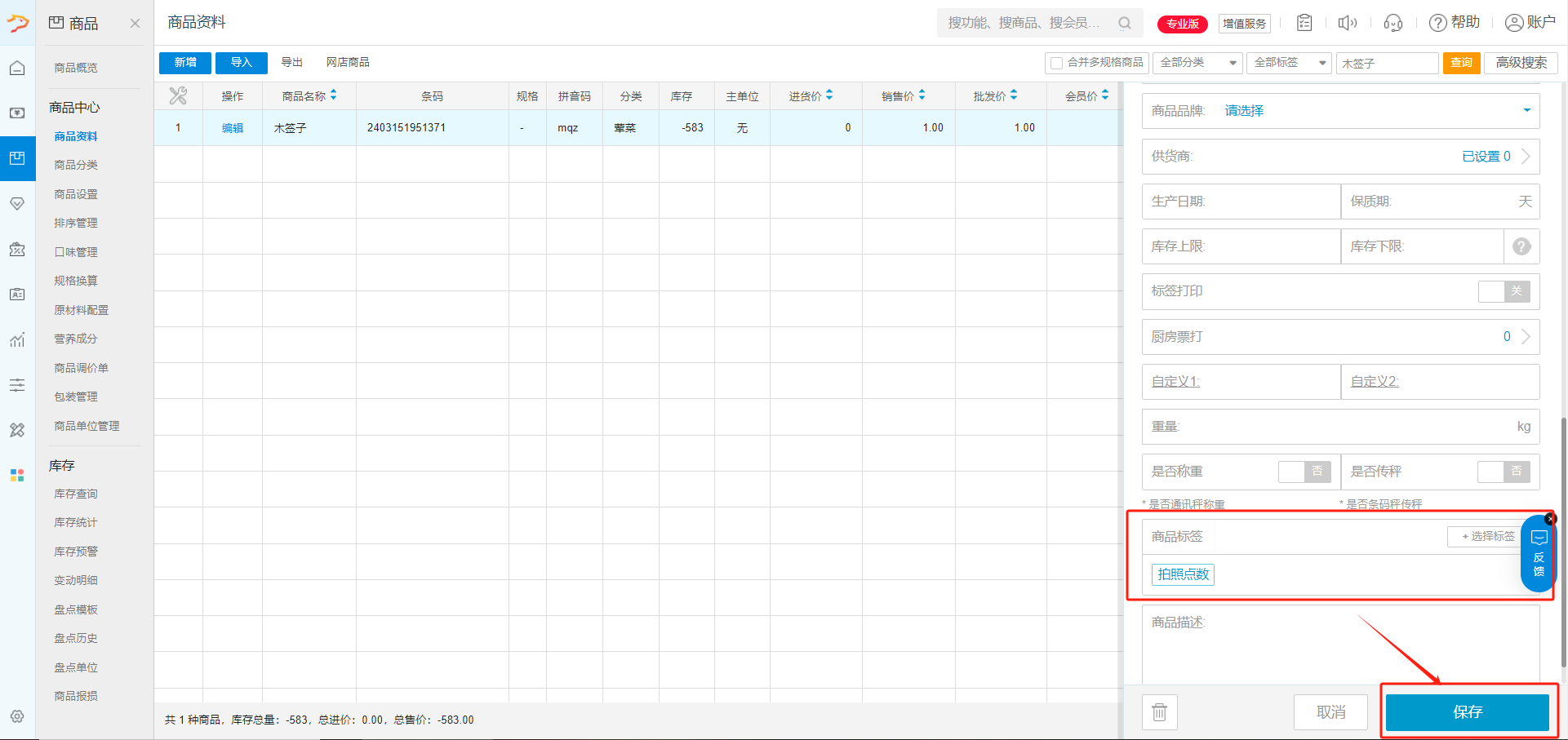Viewport: 1568px width, 740px height.
Task: Click the blue 保存 button
Action: 1467,712
